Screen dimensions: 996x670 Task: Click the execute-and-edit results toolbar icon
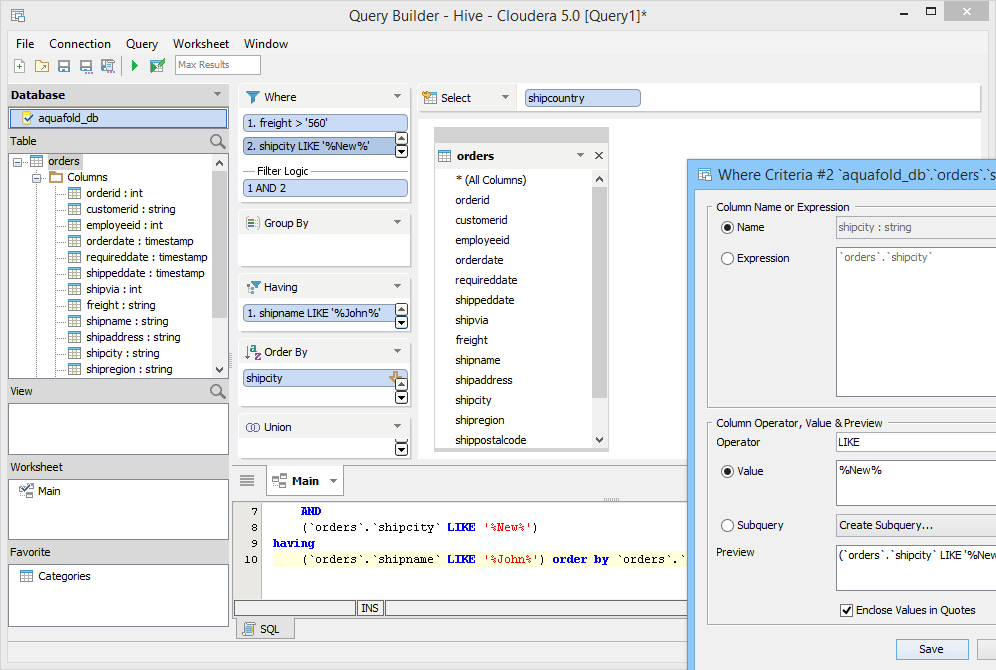point(157,65)
